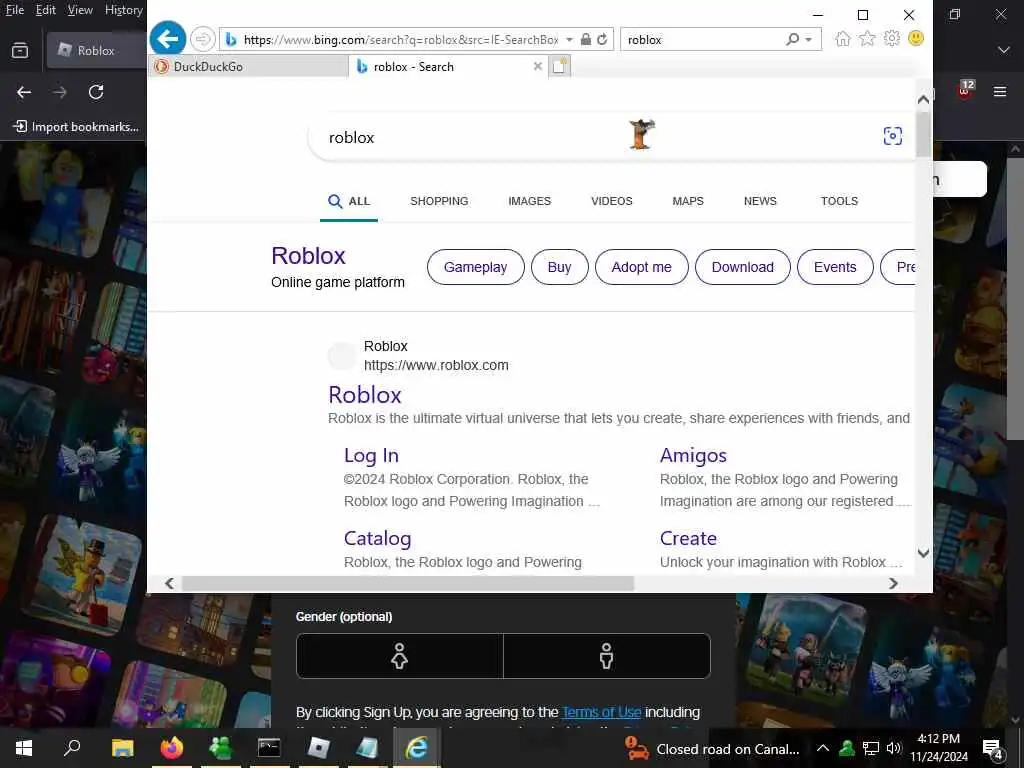Open the Log In sublink

pos(371,455)
